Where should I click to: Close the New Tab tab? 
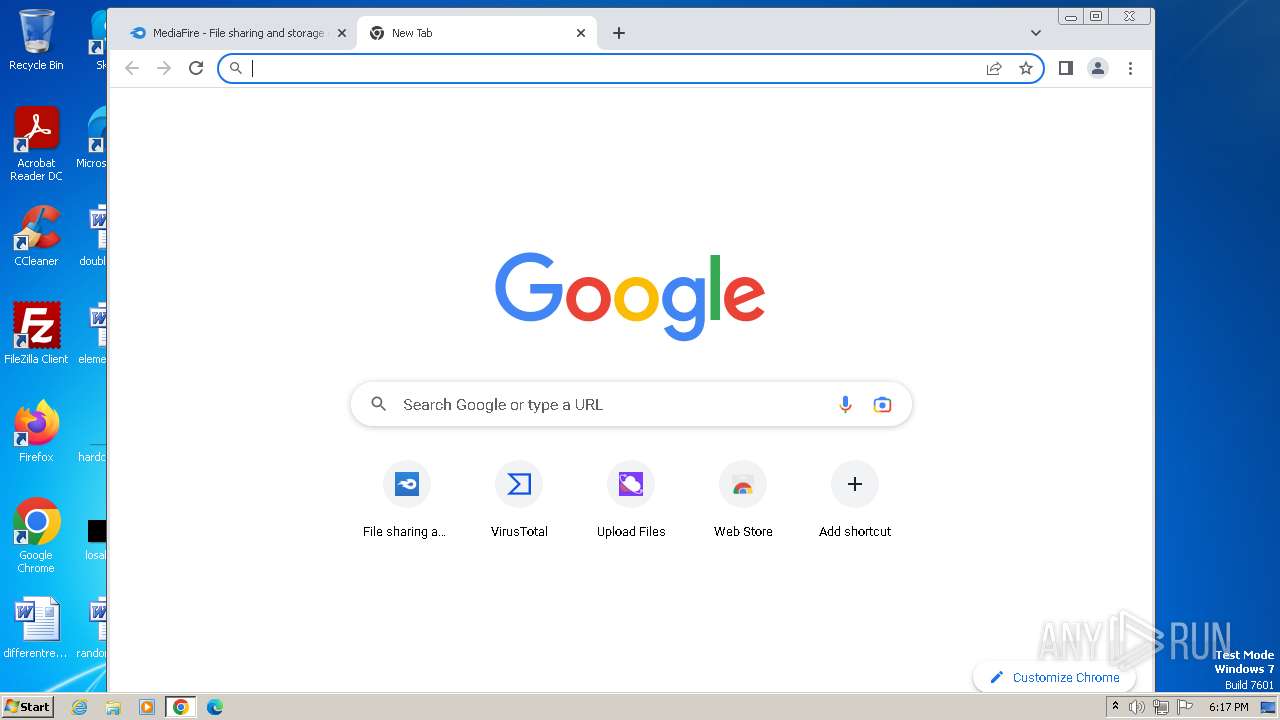click(x=581, y=33)
